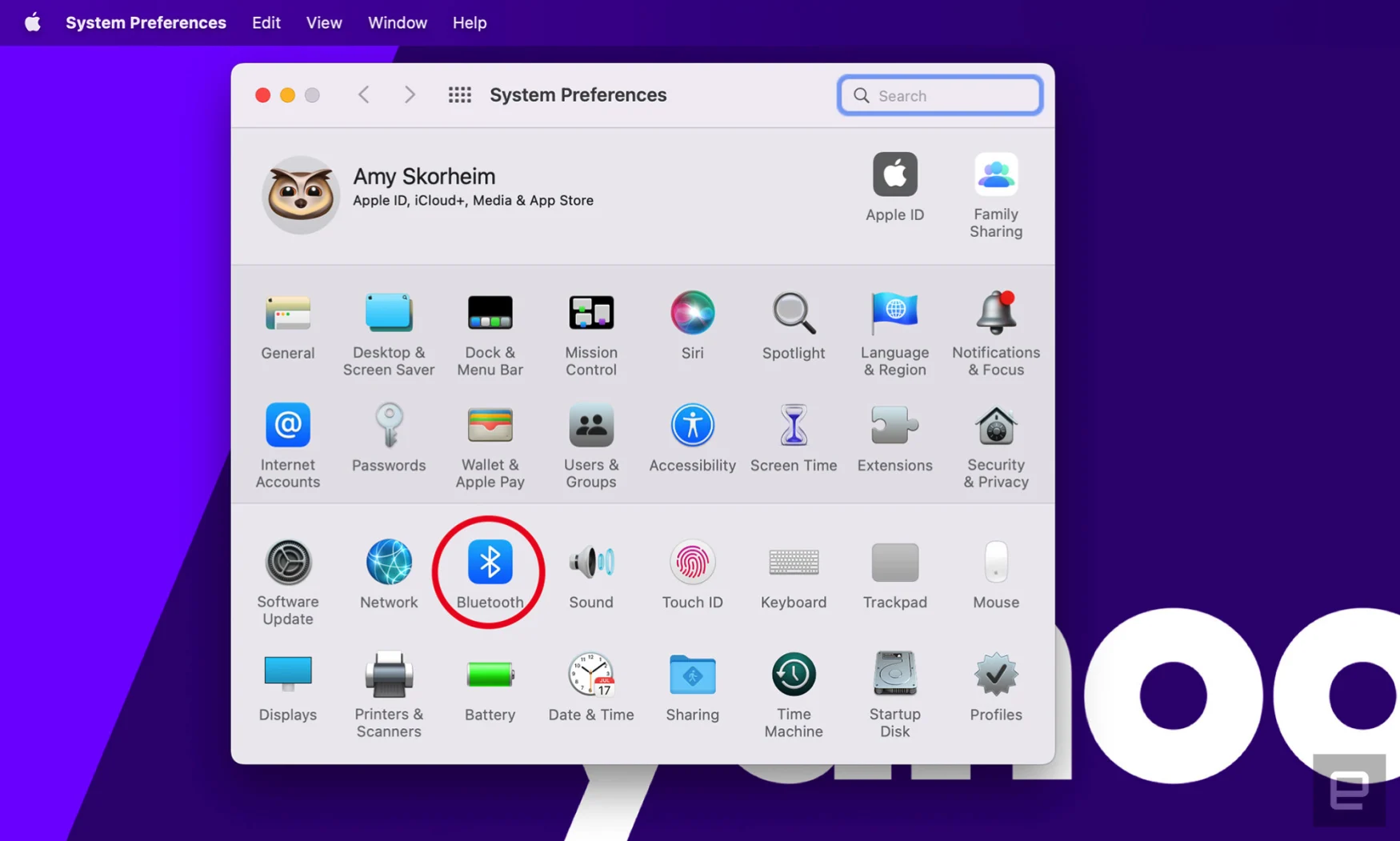Screen dimensions: 1400x841
Task: Go back with the left chevron
Action: click(364, 95)
